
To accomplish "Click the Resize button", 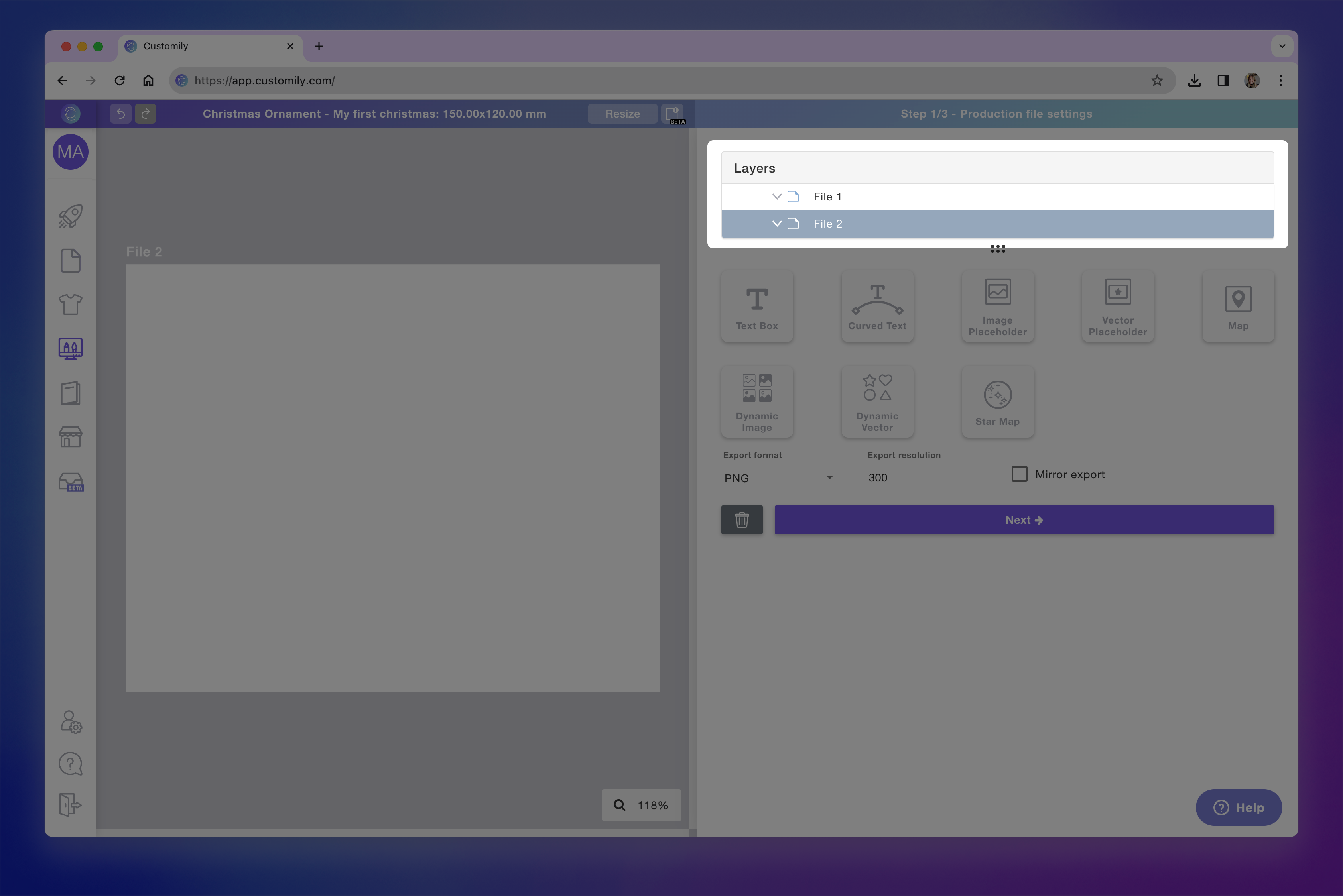I will (x=622, y=114).
